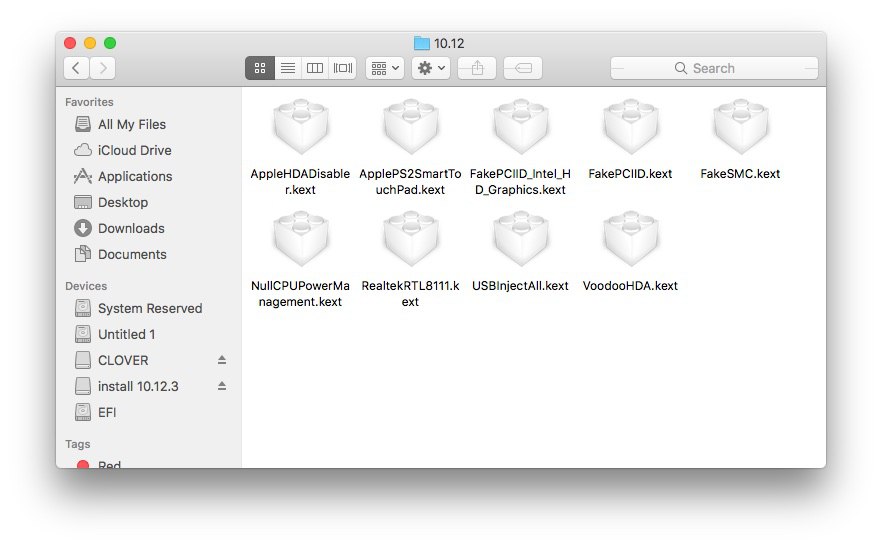Click the FakeSMC.kext file name
The height and width of the screenshot is (548, 882).
[x=740, y=174]
